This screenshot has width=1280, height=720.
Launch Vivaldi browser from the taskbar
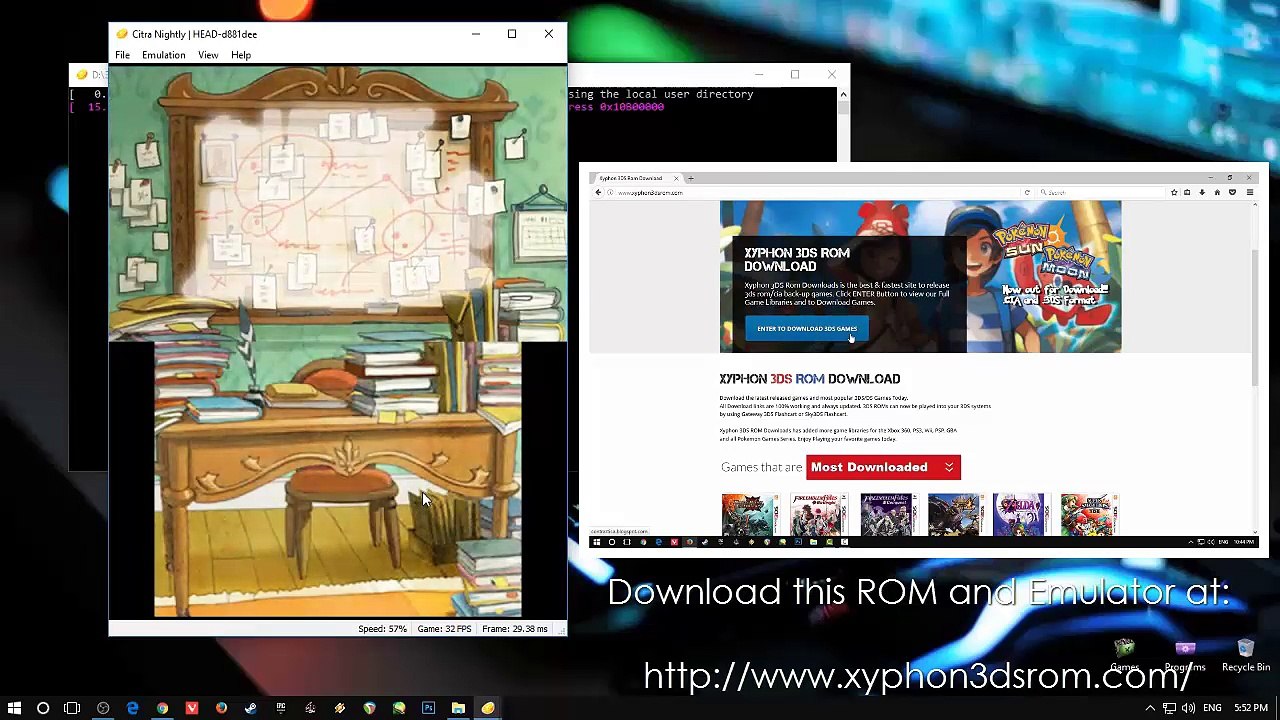pos(192,708)
